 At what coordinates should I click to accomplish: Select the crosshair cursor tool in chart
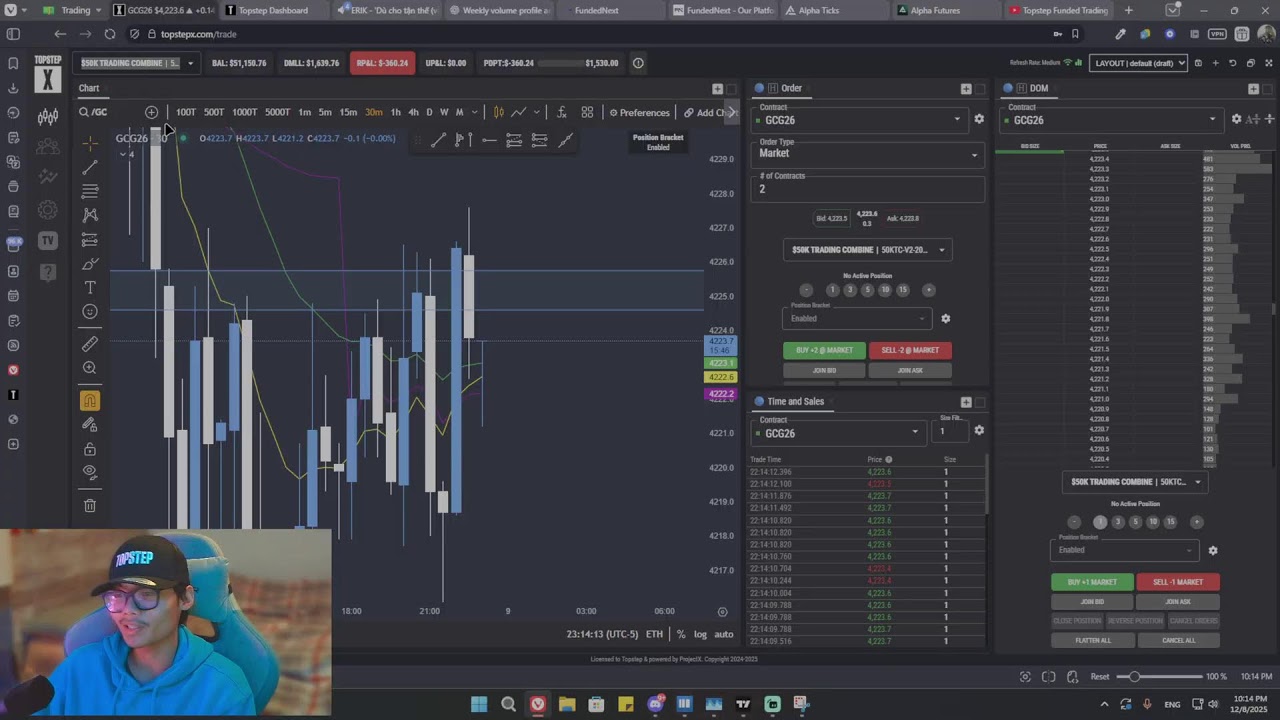(90, 143)
